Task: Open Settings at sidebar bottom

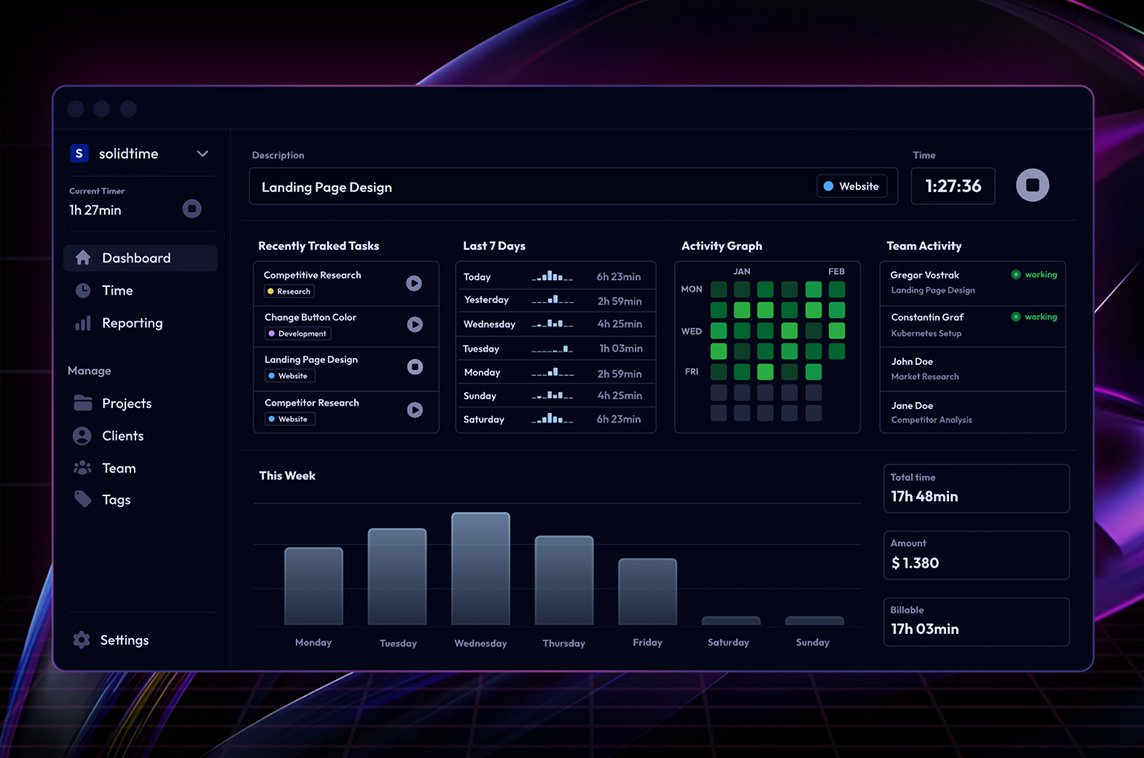Action: pos(124,640)
